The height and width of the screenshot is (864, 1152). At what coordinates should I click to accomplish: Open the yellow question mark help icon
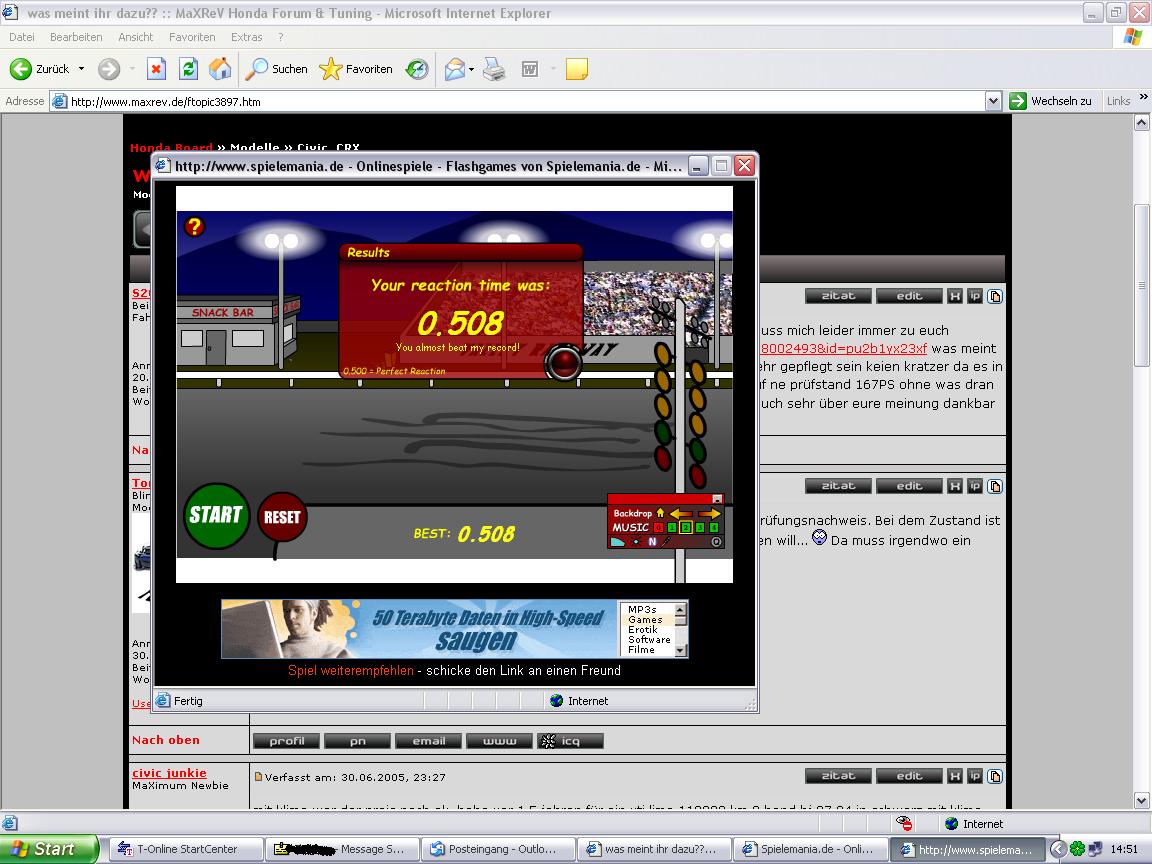pyautogui.click(x=195, y=227)
